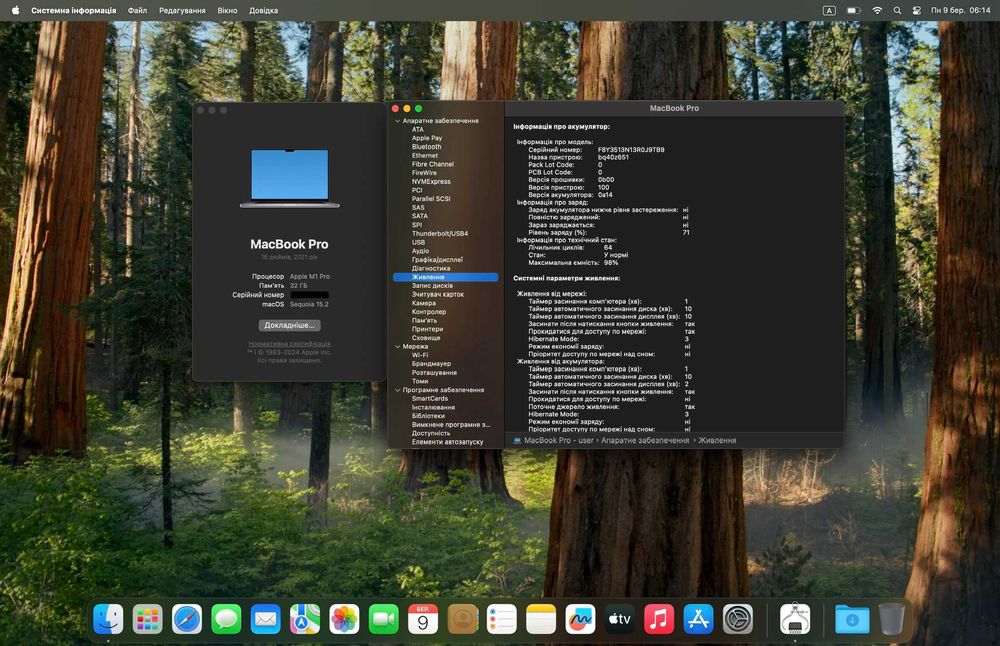Screen dimensions: 1000x646
Task: Click the Wi-Fi status icon in menu bar
Action: pos(877,10)
